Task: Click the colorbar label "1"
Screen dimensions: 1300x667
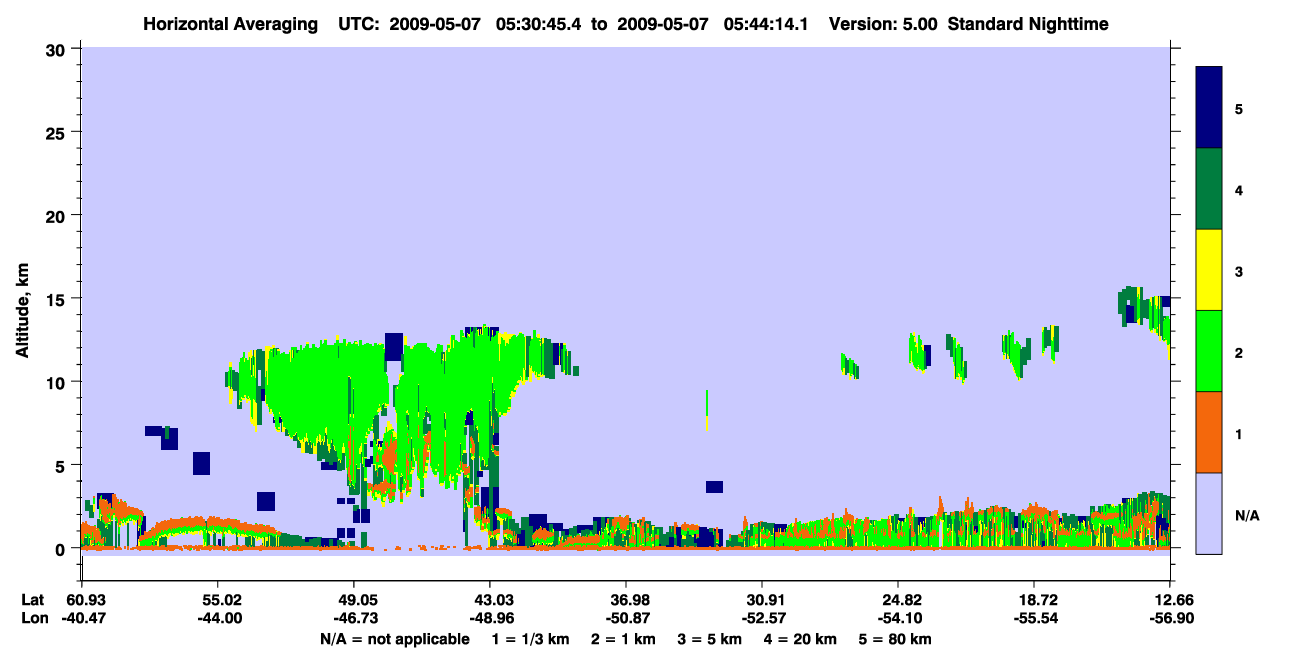Action: (1239, 432)
